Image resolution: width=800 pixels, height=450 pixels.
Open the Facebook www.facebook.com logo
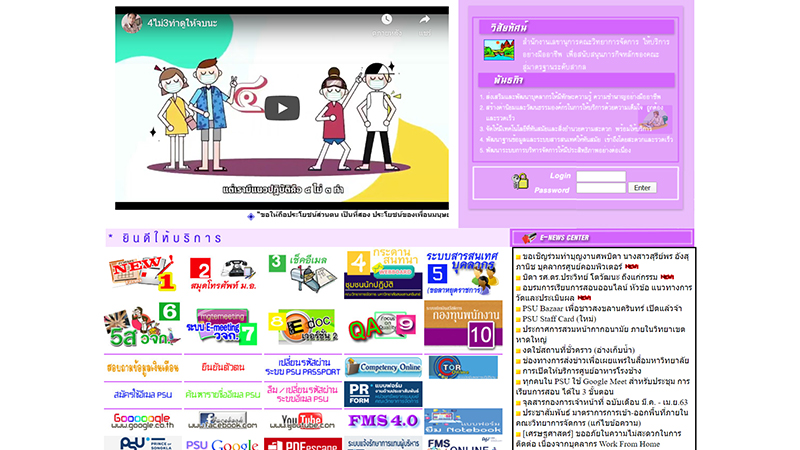pos(223,421)
